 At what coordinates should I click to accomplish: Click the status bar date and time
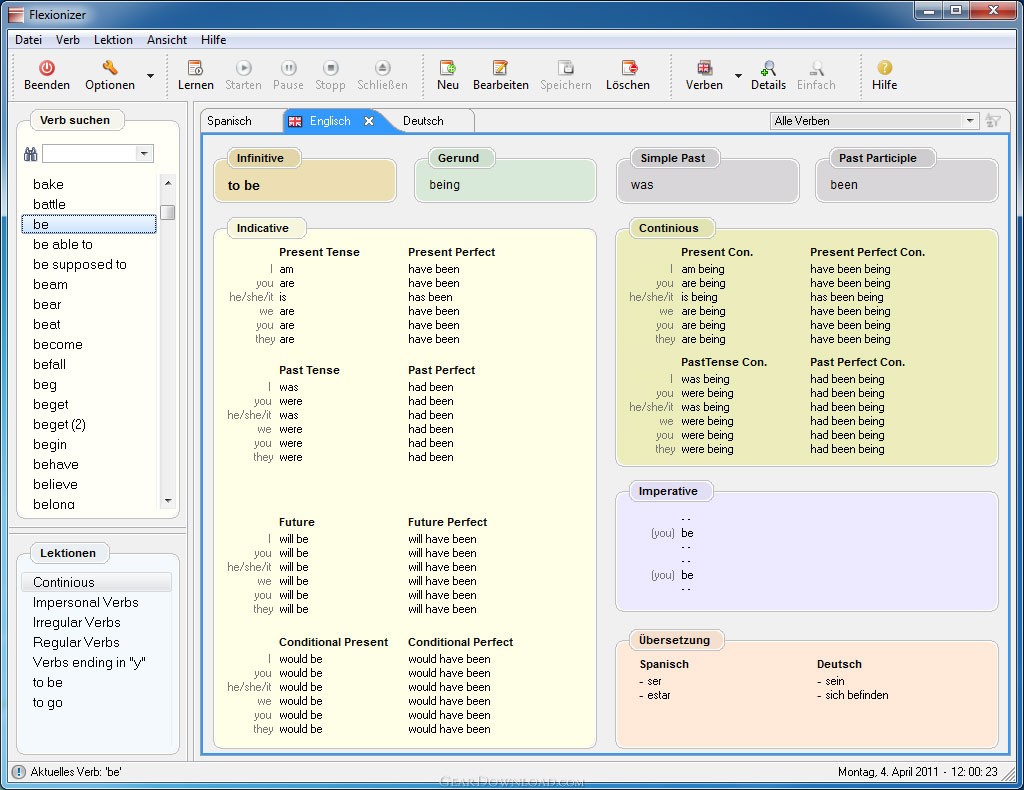pos(918,772)
